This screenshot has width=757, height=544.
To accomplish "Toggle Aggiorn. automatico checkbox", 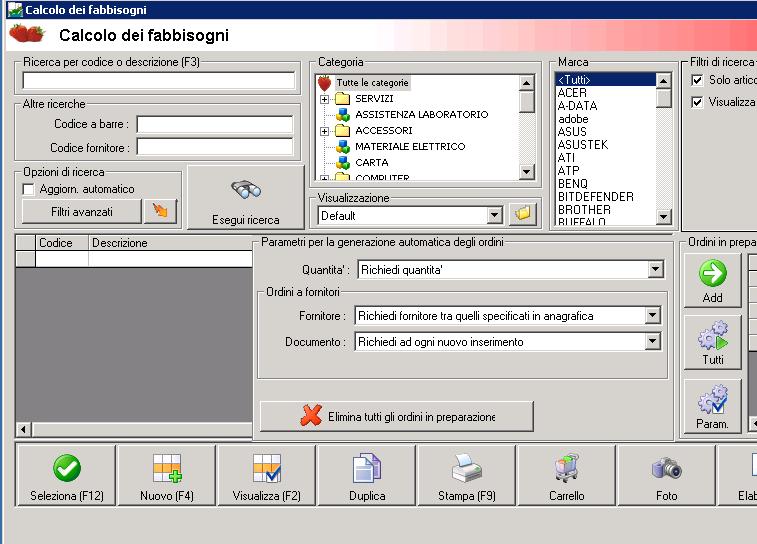I will 28,189.
